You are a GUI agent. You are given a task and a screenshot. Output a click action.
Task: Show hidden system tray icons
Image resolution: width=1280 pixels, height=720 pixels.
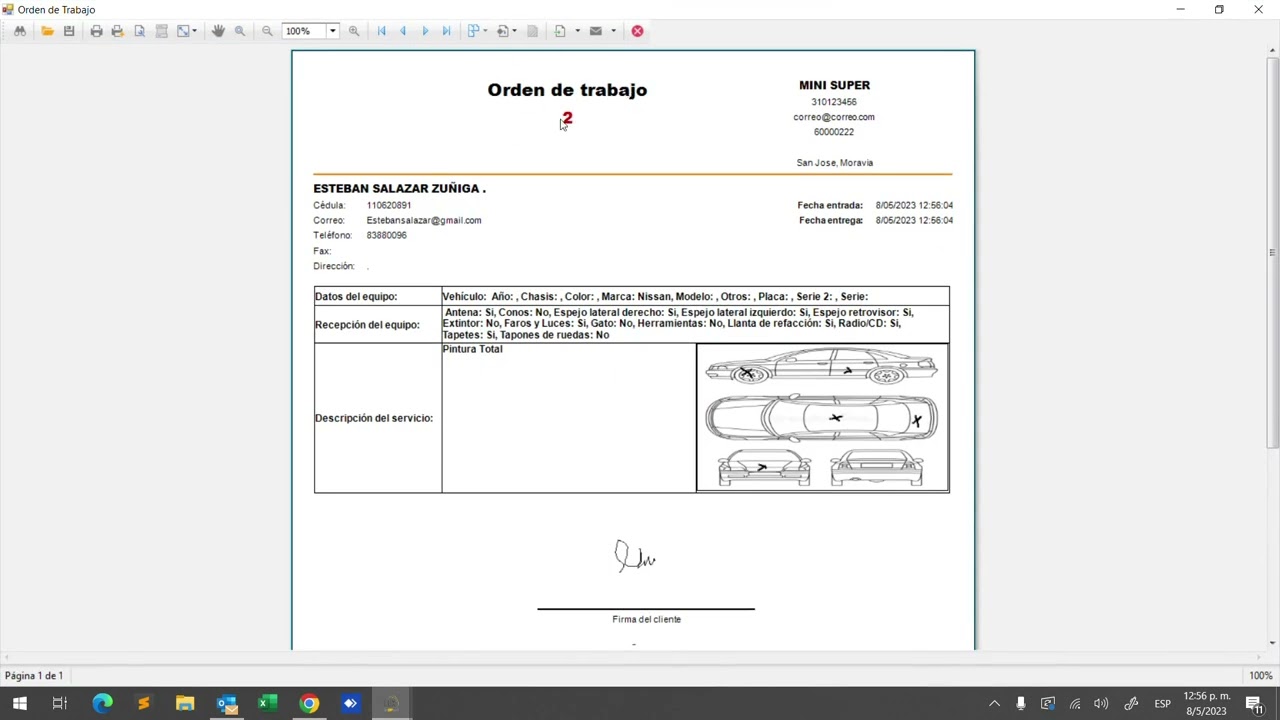(994, 703)
